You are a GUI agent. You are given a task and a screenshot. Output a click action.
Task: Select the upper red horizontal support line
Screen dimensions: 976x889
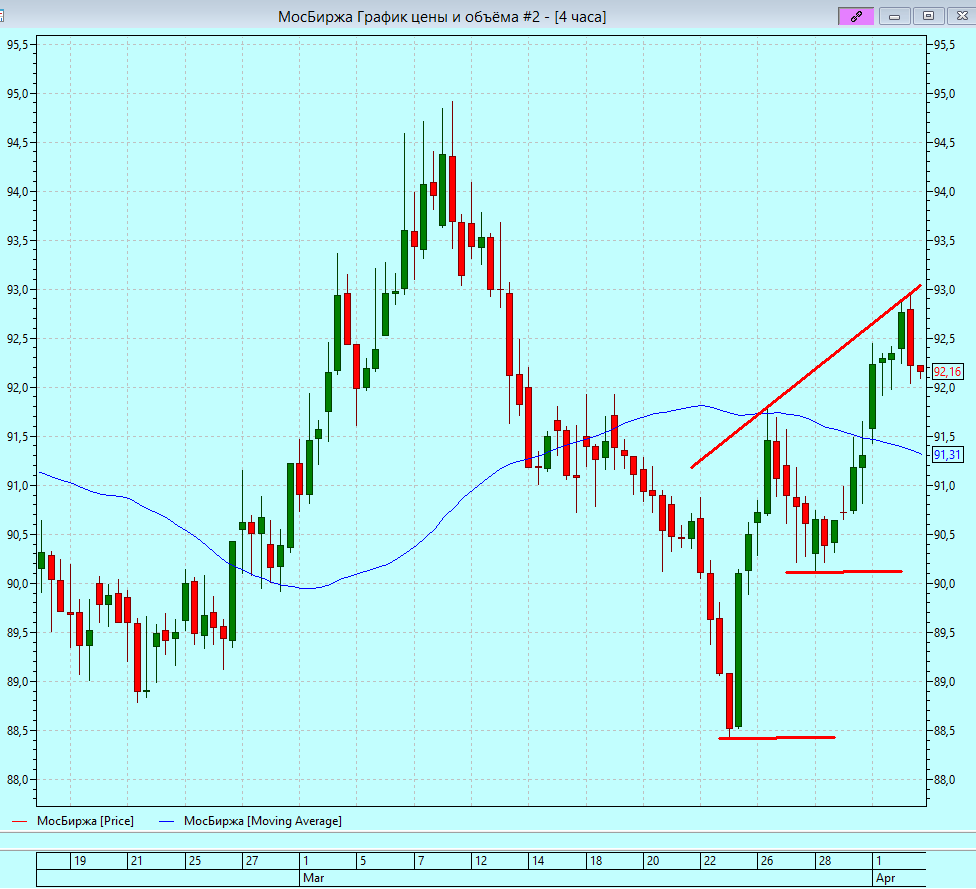(x=843, y=572)
